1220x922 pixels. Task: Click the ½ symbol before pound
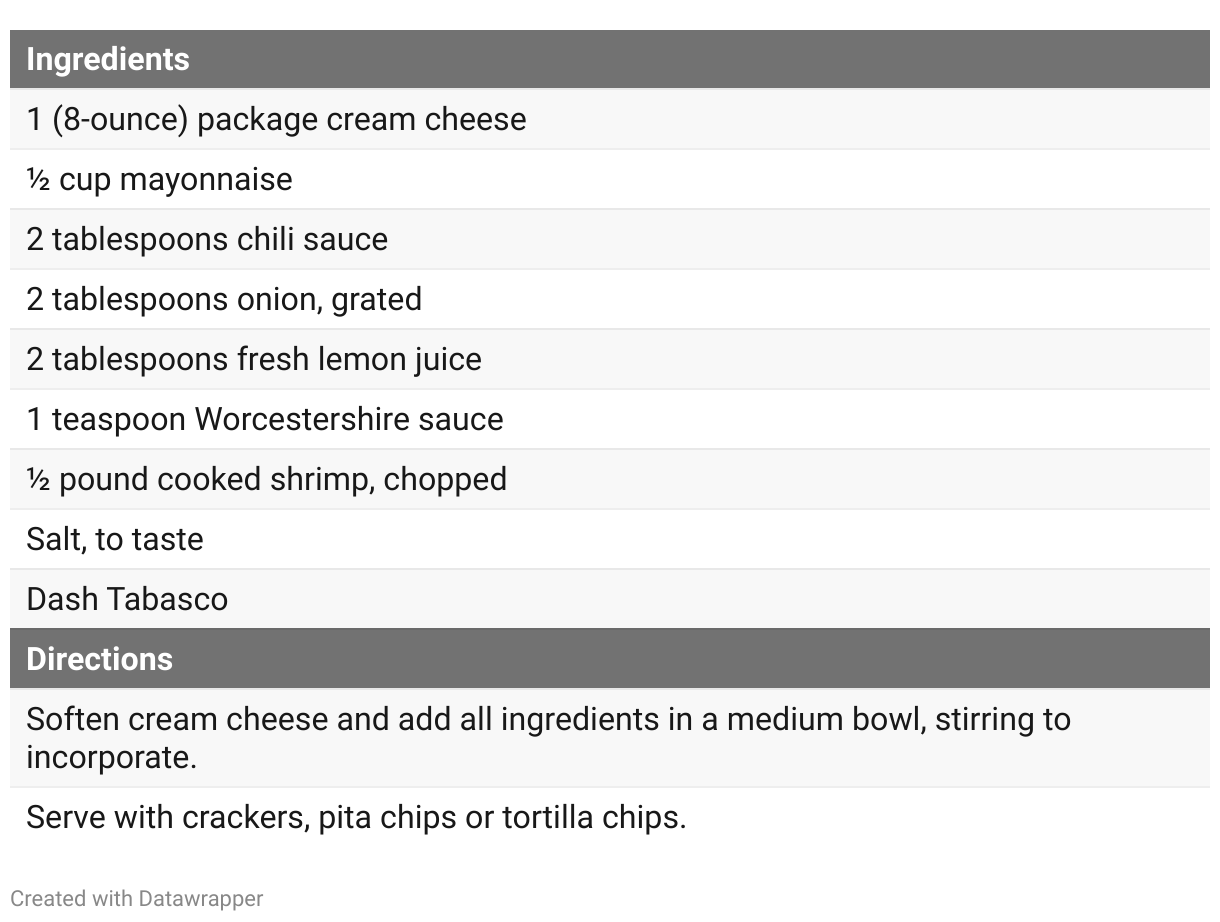point(38,480)
